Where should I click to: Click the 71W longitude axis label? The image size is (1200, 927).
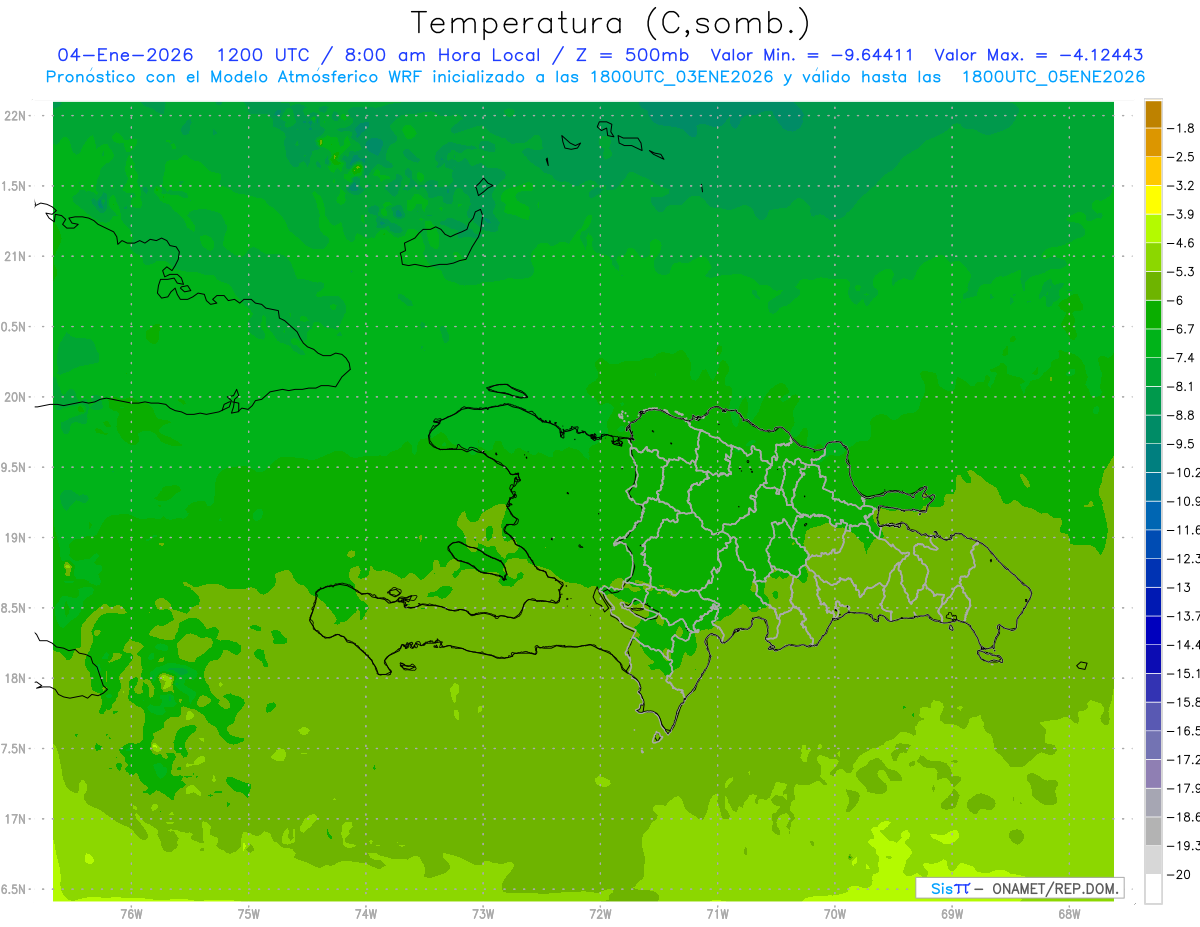717,913
